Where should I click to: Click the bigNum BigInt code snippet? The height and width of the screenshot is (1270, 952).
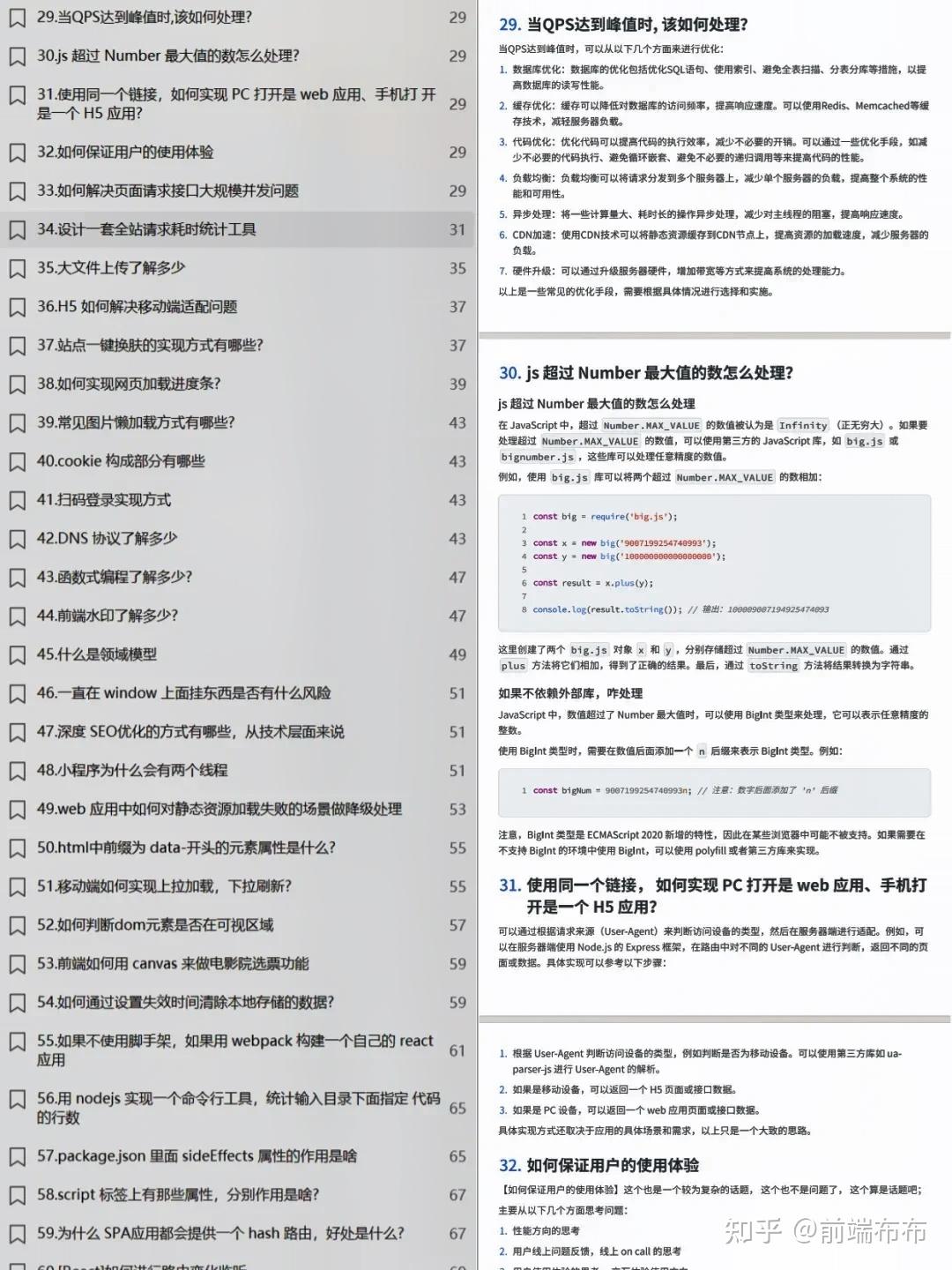(714, 791)
